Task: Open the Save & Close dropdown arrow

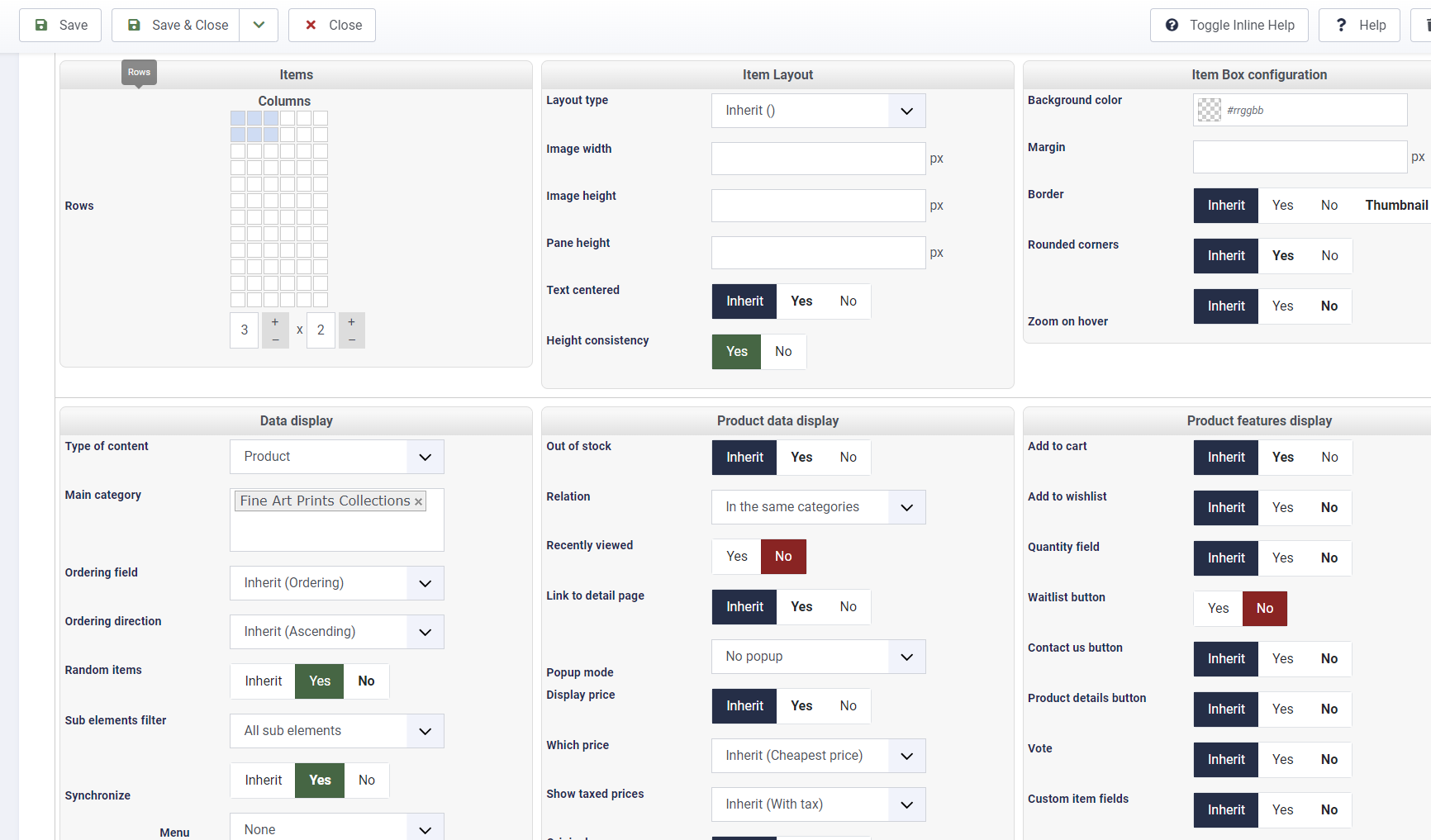Action: click(259, 25)
